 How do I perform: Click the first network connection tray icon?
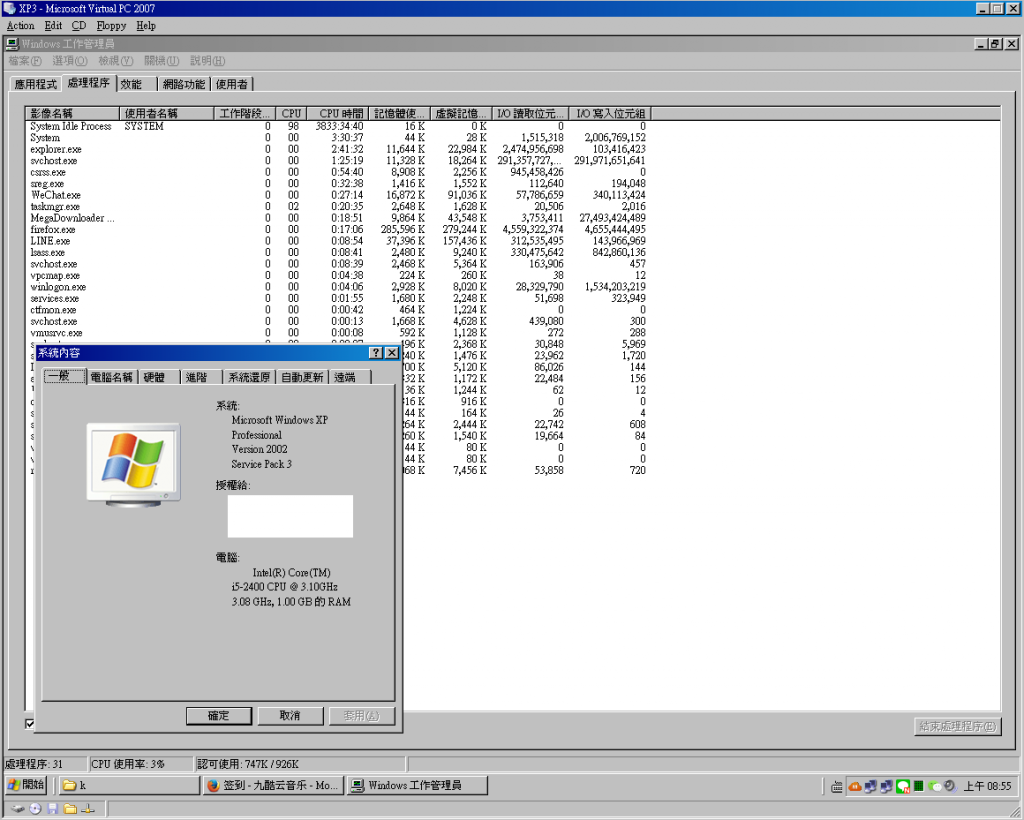[871, 786]
